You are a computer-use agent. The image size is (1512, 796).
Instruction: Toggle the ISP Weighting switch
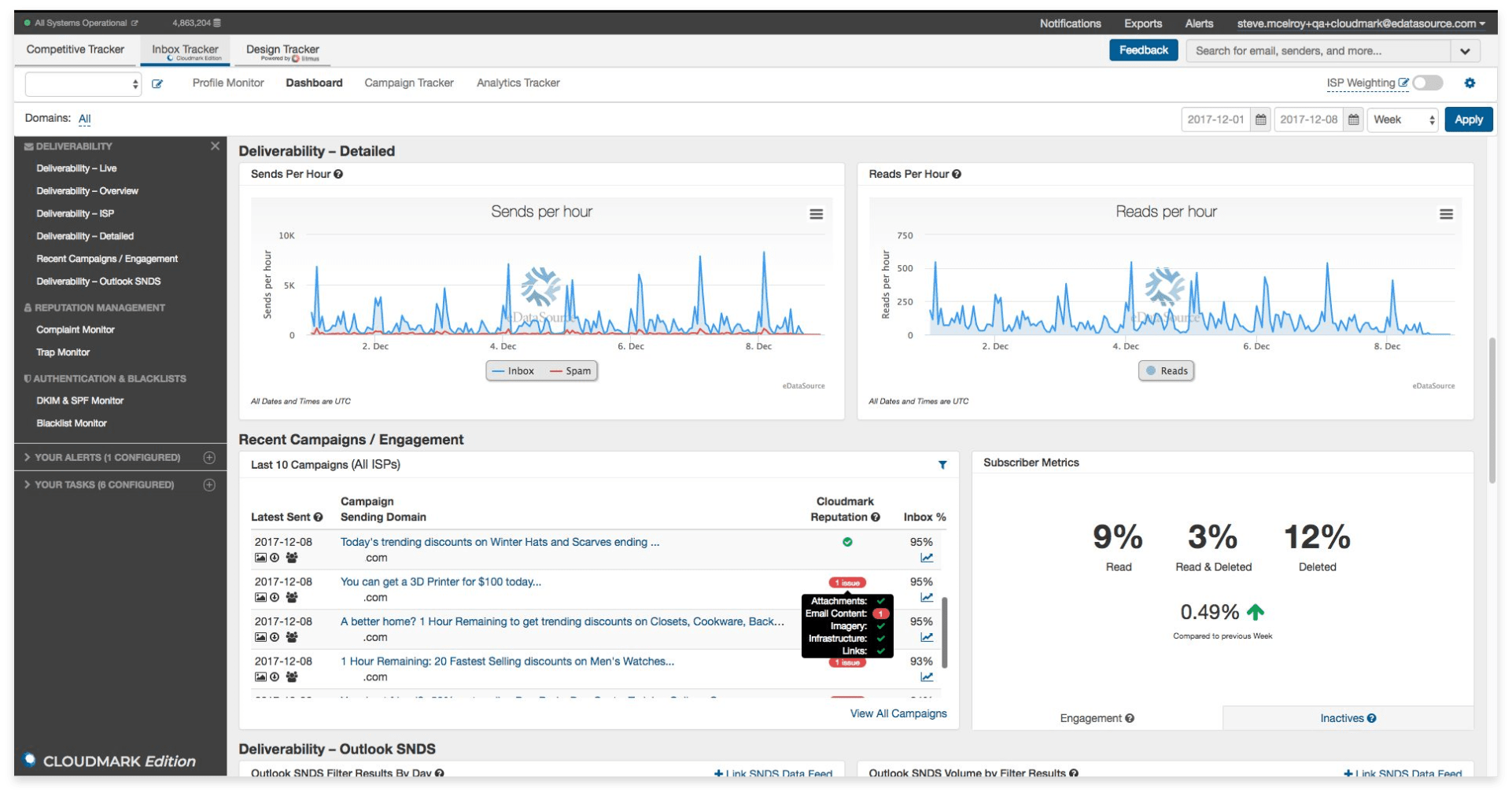click(x=1427, y=83)
